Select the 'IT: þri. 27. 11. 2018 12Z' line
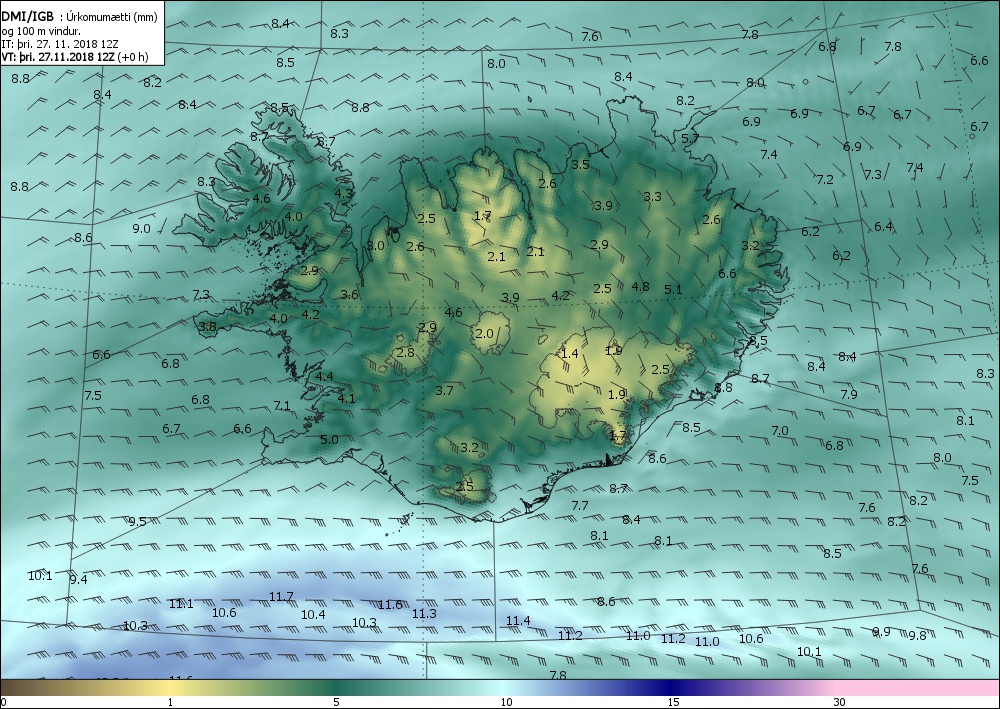Viewport: 1000px width, 709px height. click(60, 44)
